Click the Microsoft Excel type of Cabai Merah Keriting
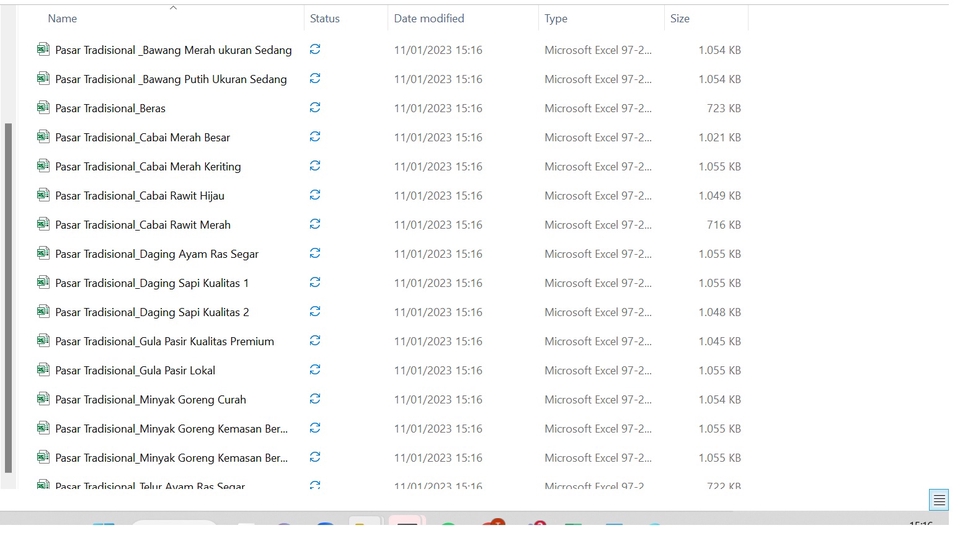The width and height of the screenshot is (960, 533). (598, 166)
